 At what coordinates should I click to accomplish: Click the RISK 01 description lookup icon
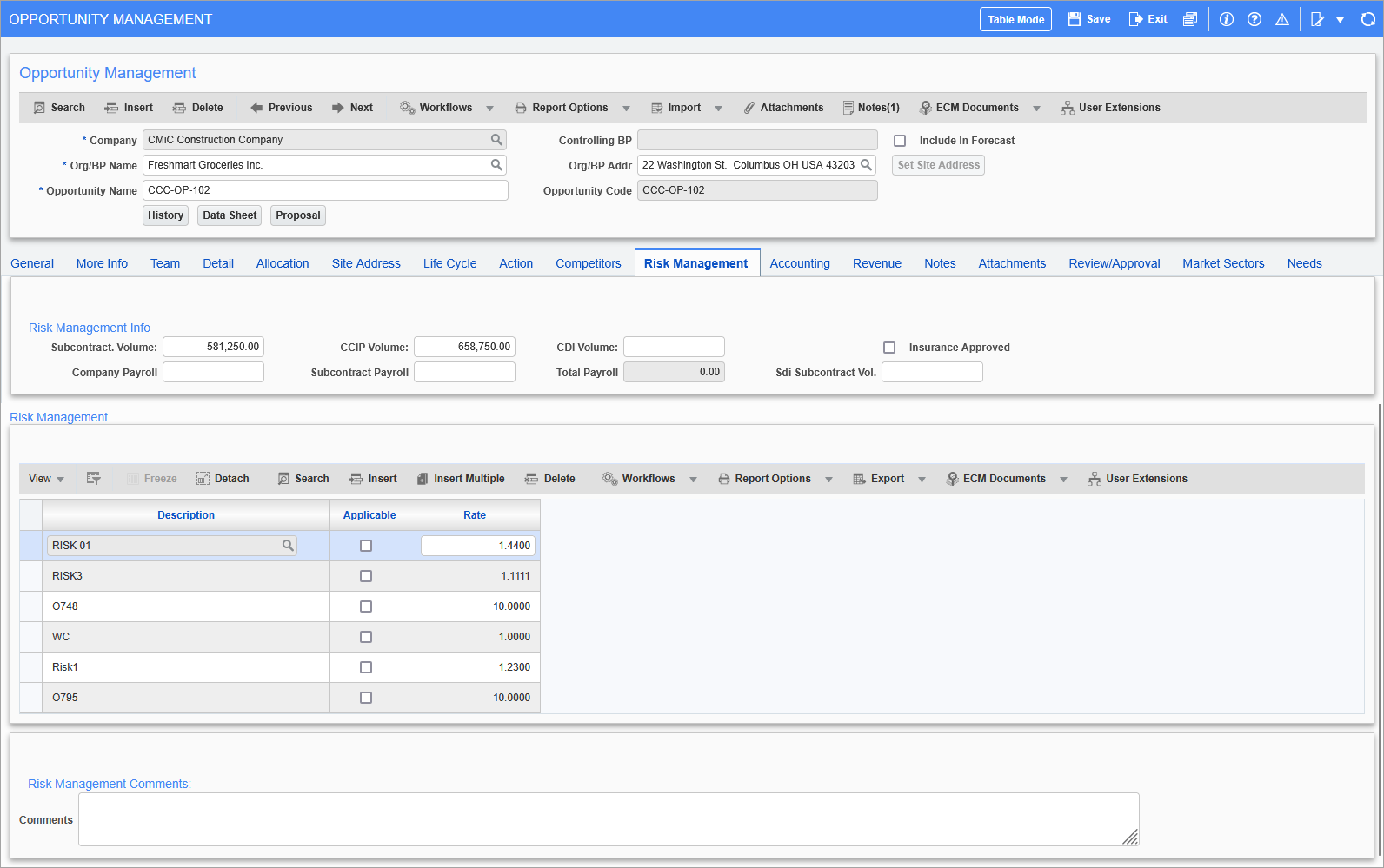point(288,546)
